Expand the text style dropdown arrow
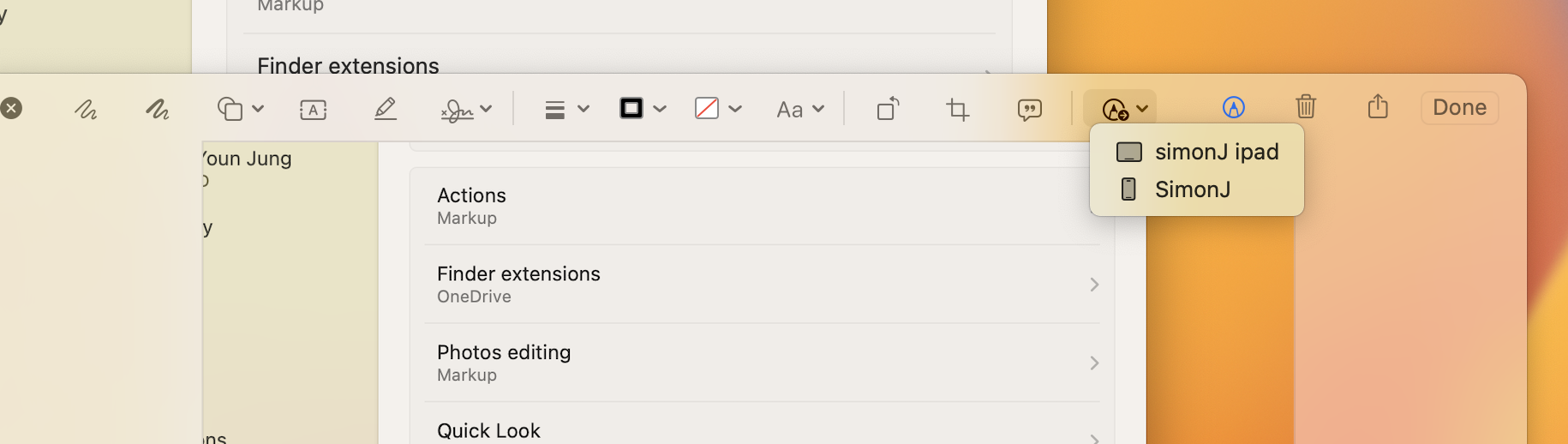Viewport: 1568px width, 444px height. point(818,109)
